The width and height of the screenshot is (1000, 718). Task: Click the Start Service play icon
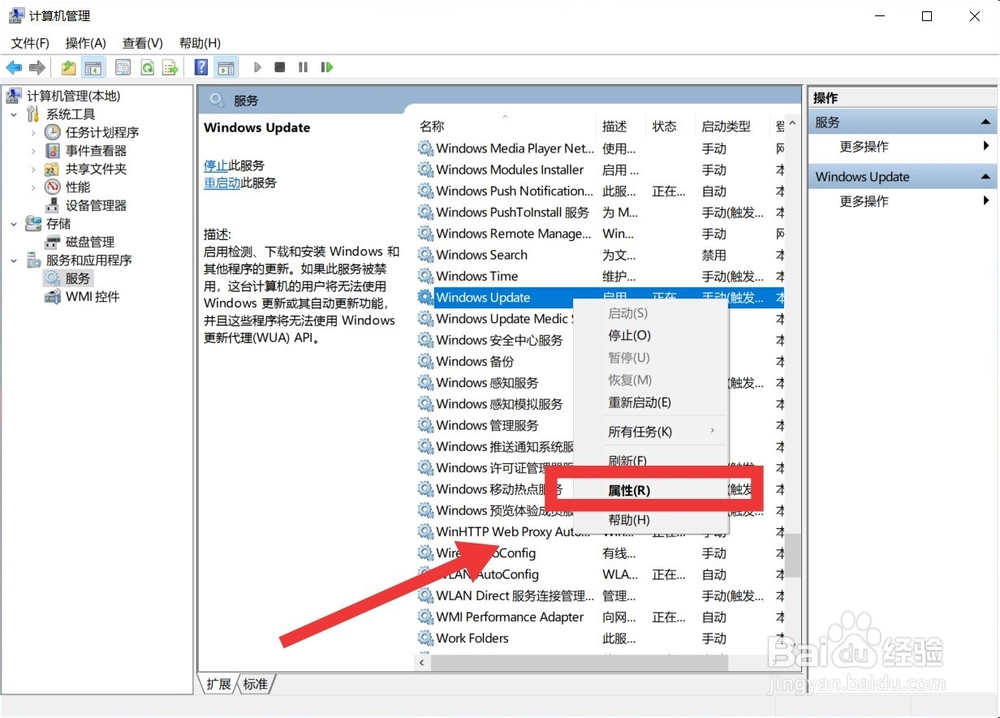[257, 67]
